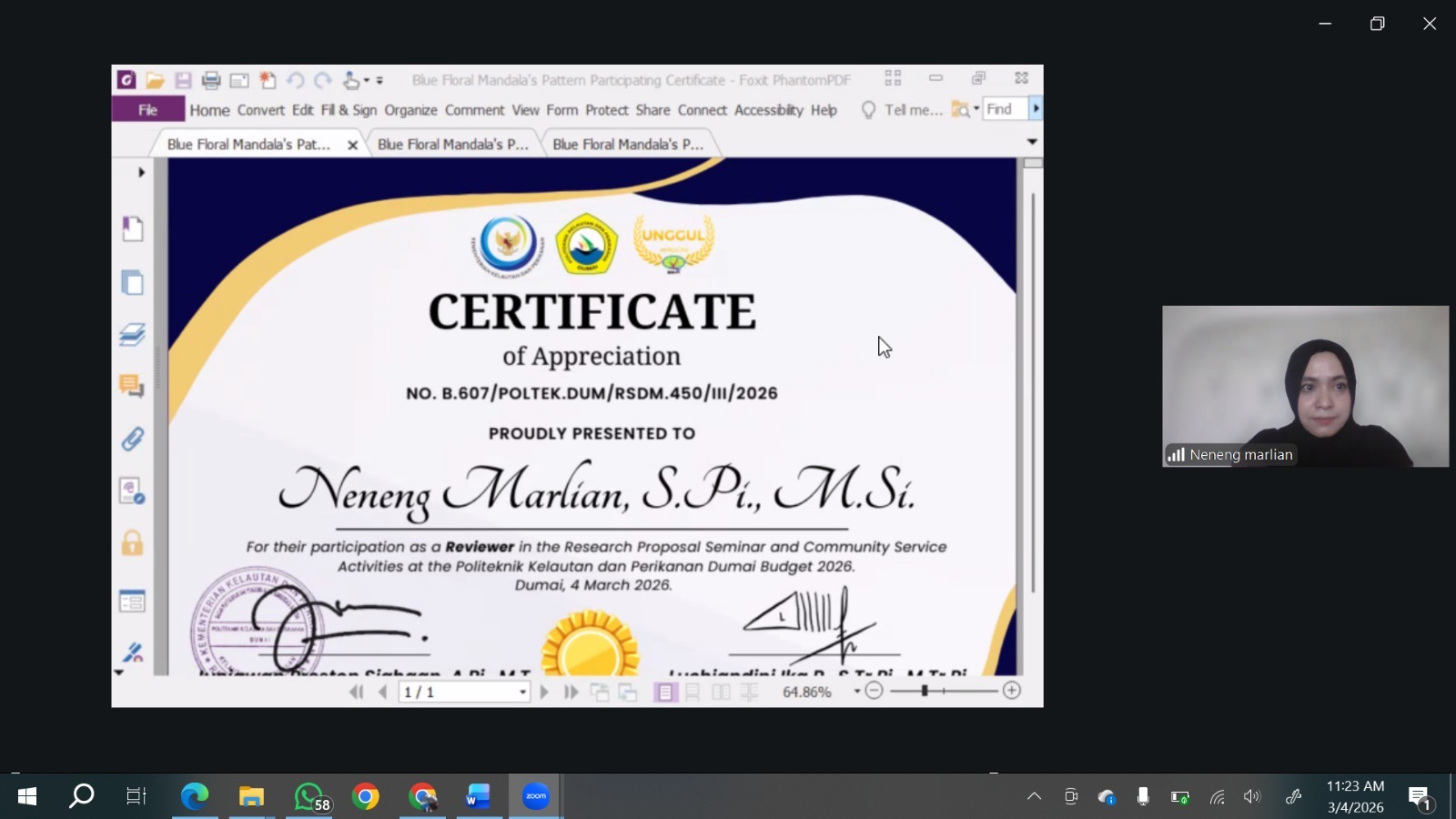The height and width of the screenshot is (819, 1456).
Task: Click the Undo arrow icon
Action: click(295, 80)
